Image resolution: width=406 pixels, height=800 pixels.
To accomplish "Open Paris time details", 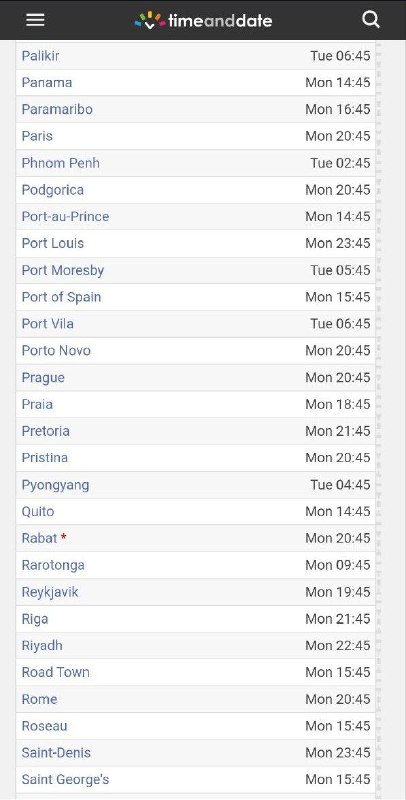I will click(x=37, y=136).
